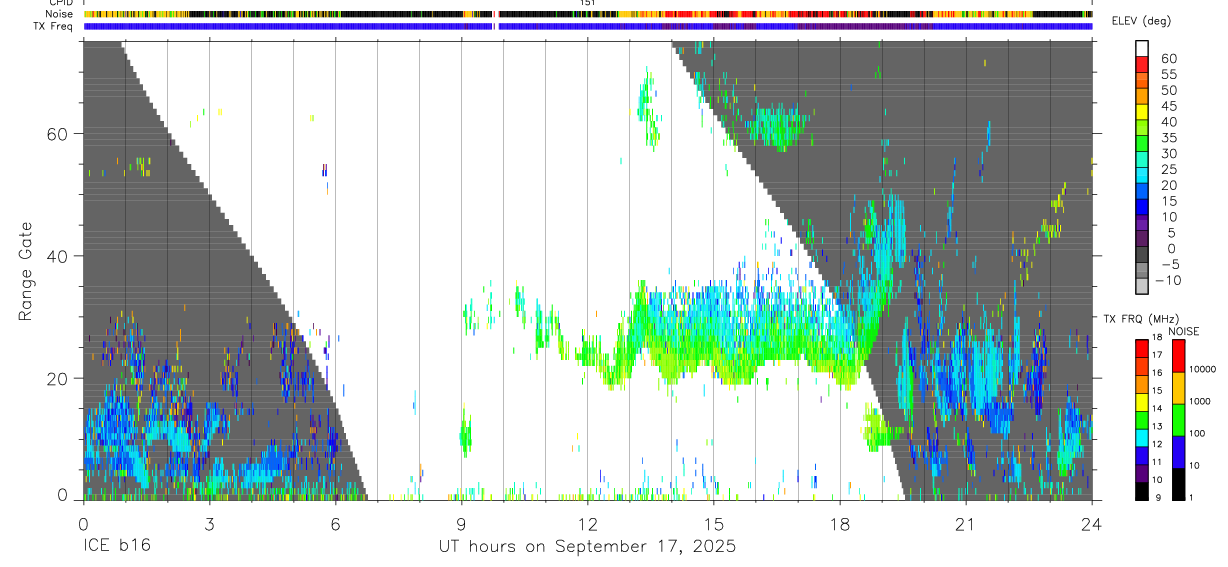Click the red top swatch of the NOISE colorbar
The image size is (1228, 567).
tap(1178, 357)
